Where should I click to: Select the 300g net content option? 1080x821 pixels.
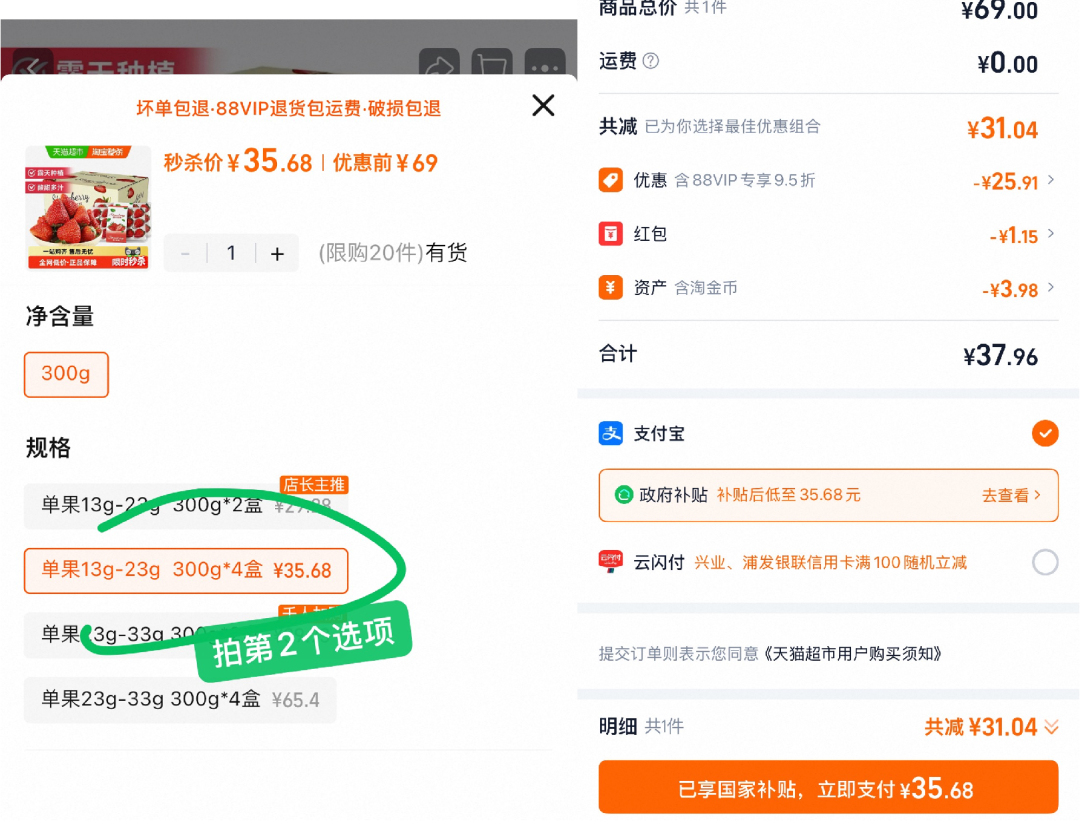click(x=66, y=374)
